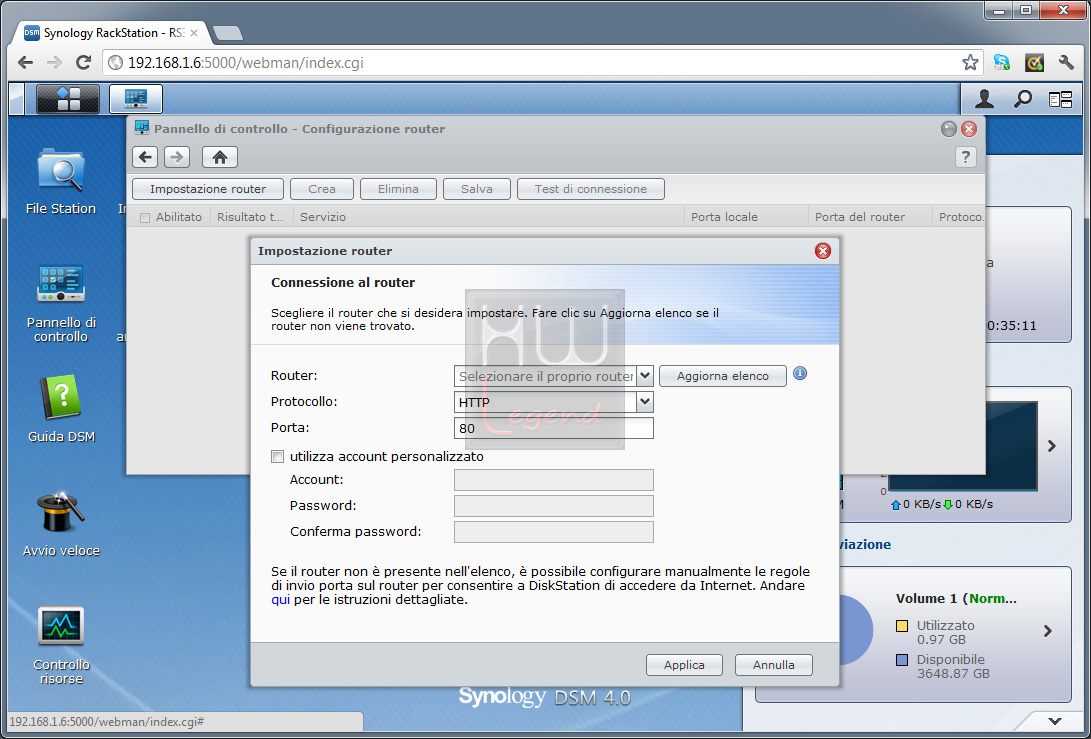Open Controllo risorse monitor icon
Screen dimensions: 1091x739
[x=61, y=645]
